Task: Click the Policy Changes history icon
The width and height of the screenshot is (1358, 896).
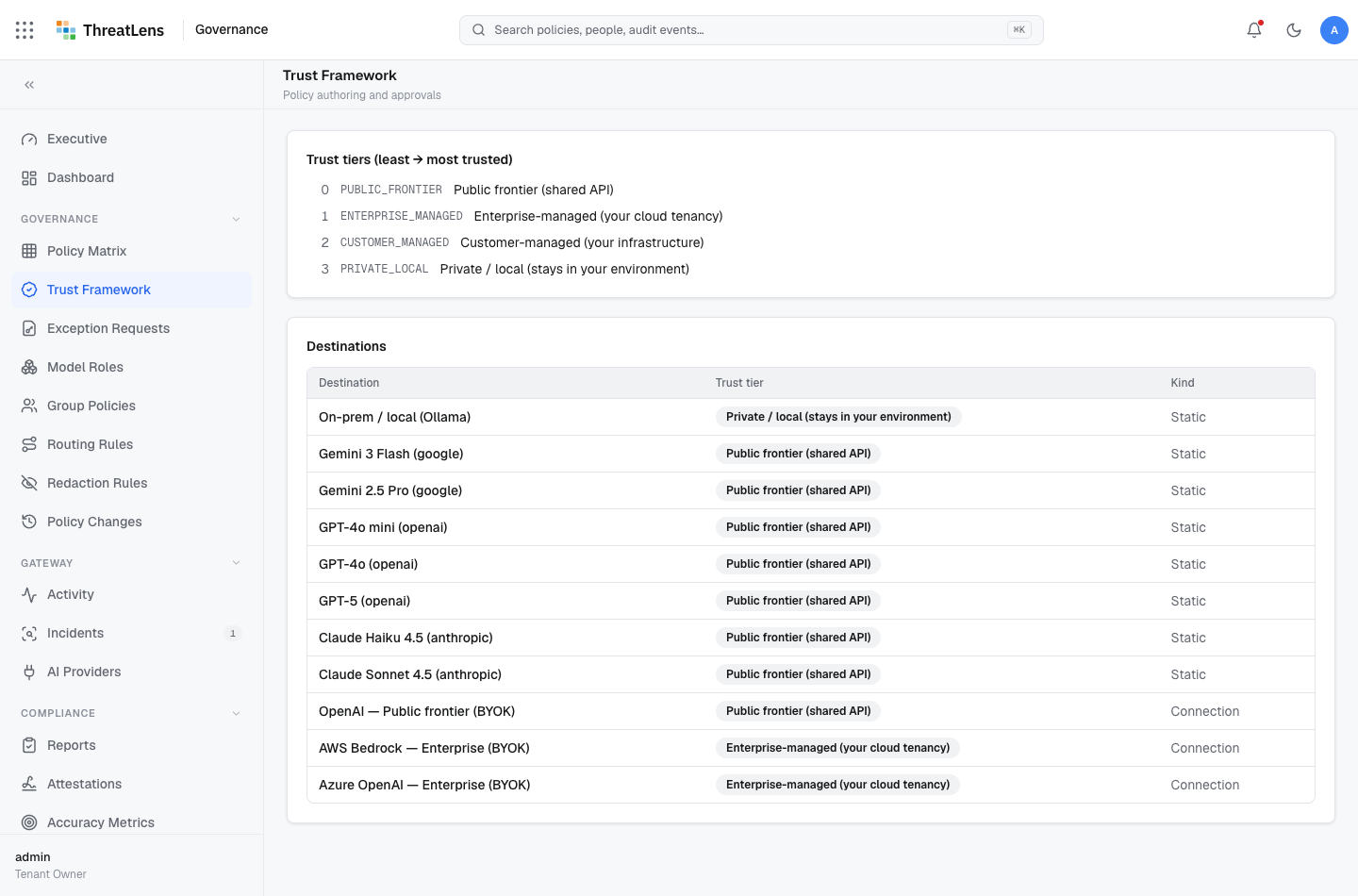Action: click(x=29, y=523)
